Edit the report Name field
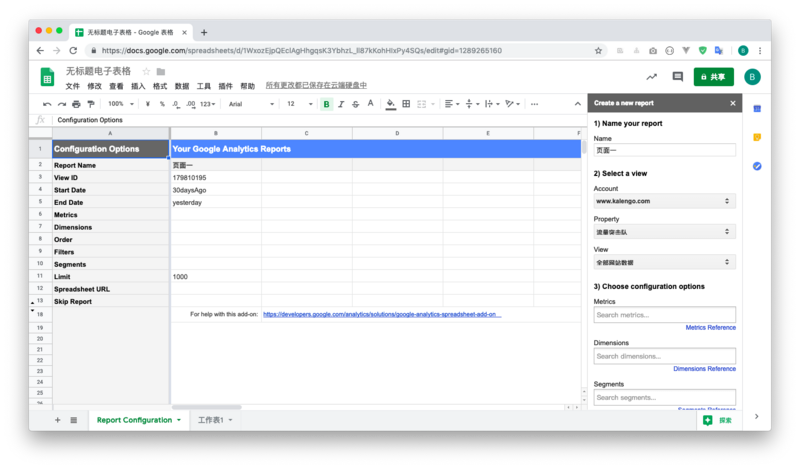 tap(664, 151)
